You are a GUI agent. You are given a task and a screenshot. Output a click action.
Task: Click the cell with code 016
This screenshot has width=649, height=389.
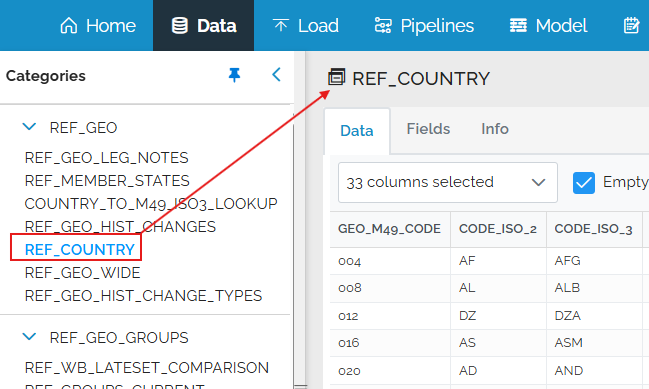[389, 343]
